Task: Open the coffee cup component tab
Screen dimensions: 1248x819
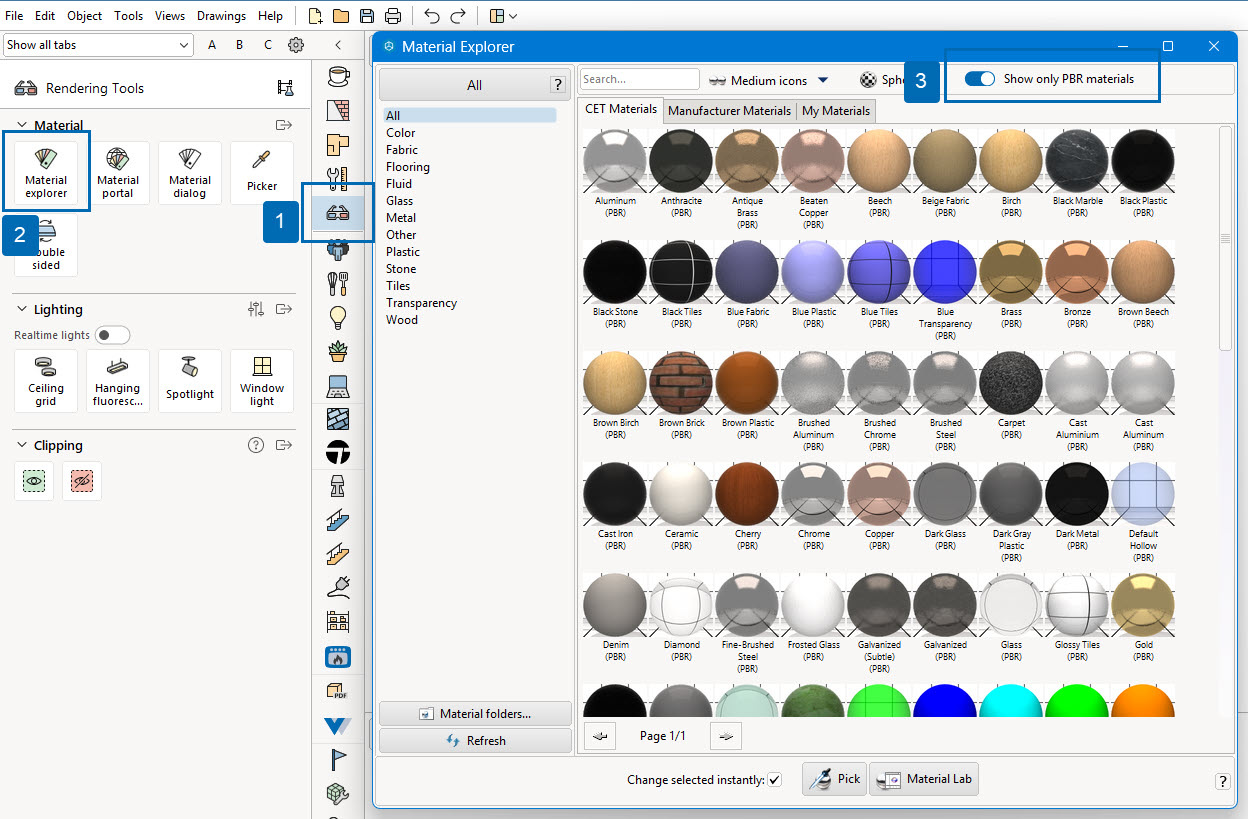Action: pyautogui.click(x=339, y=76)
